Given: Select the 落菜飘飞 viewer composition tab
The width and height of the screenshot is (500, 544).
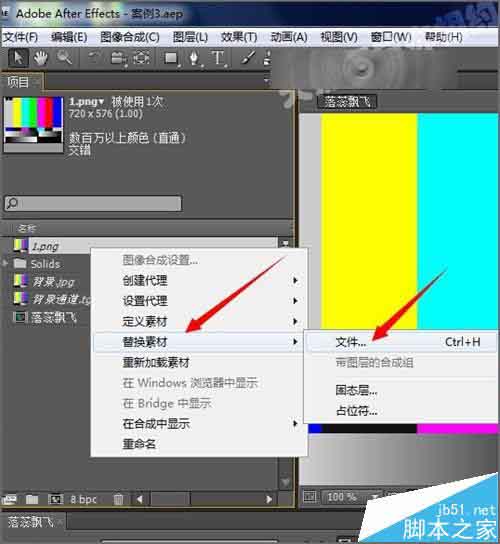Looking at the screenshot, I should point(346,102).
